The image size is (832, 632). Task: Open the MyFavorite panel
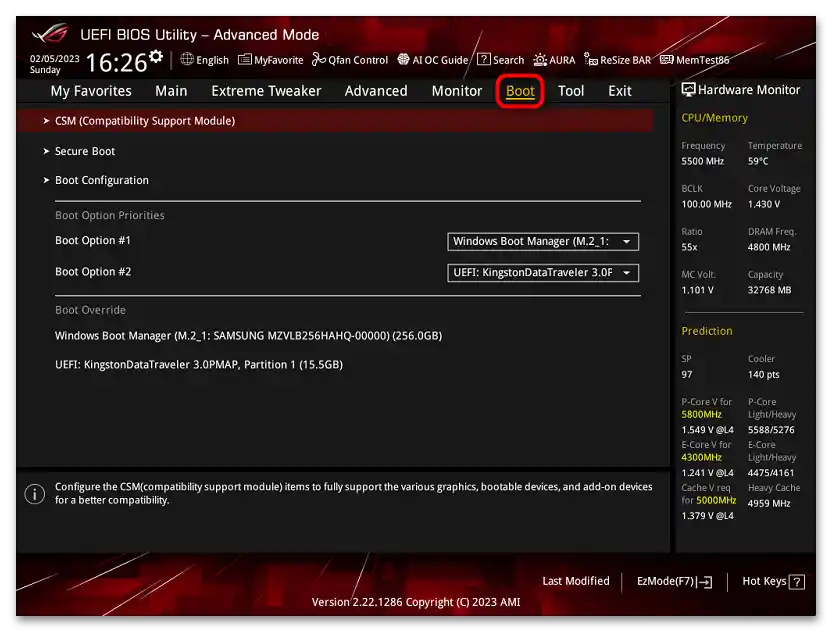pyautogui.click(x=270, y=60)
